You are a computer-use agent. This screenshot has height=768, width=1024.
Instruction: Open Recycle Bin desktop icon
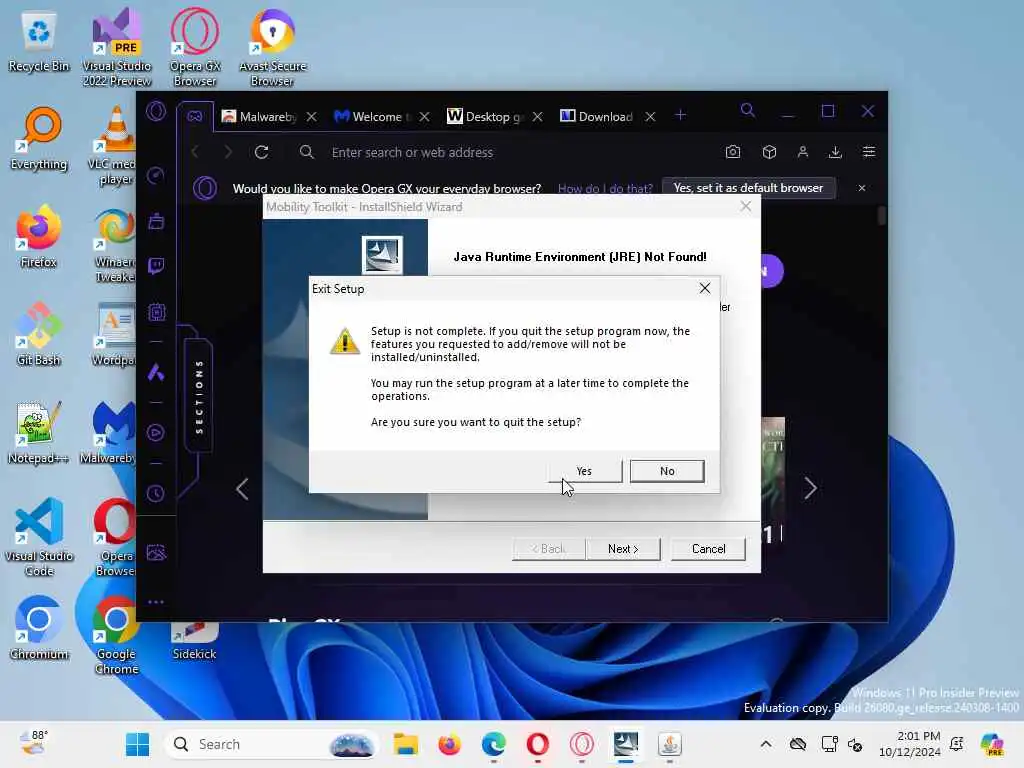[x=39, y=42]
